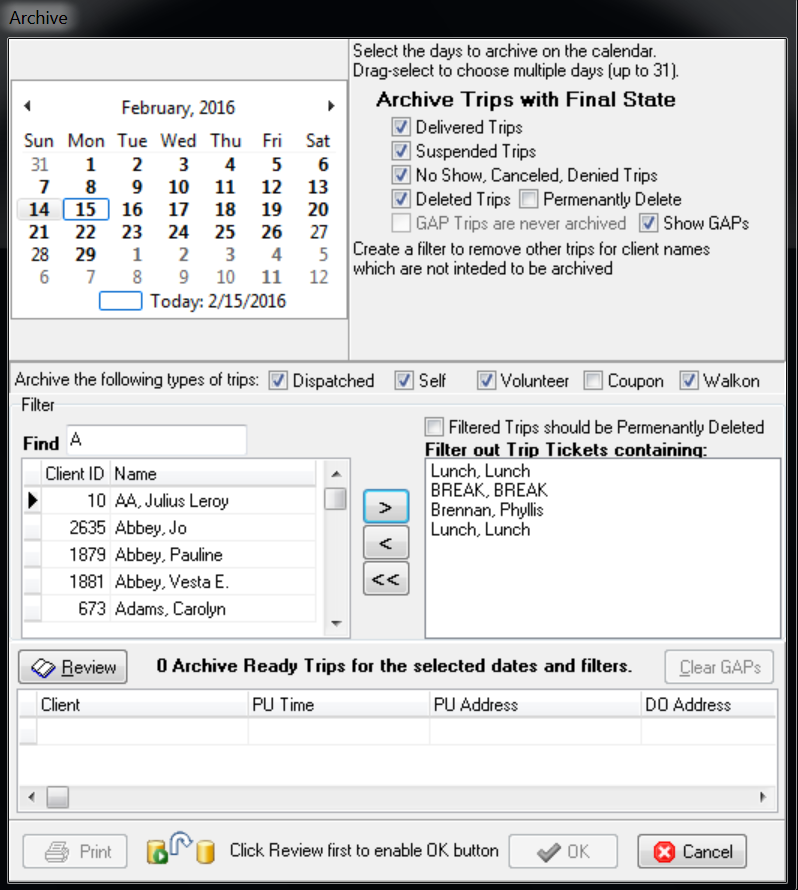The height and width of the screenshot is (890, 798).
Task: Uncheck Suspended Trips
Action: [401, 151]
